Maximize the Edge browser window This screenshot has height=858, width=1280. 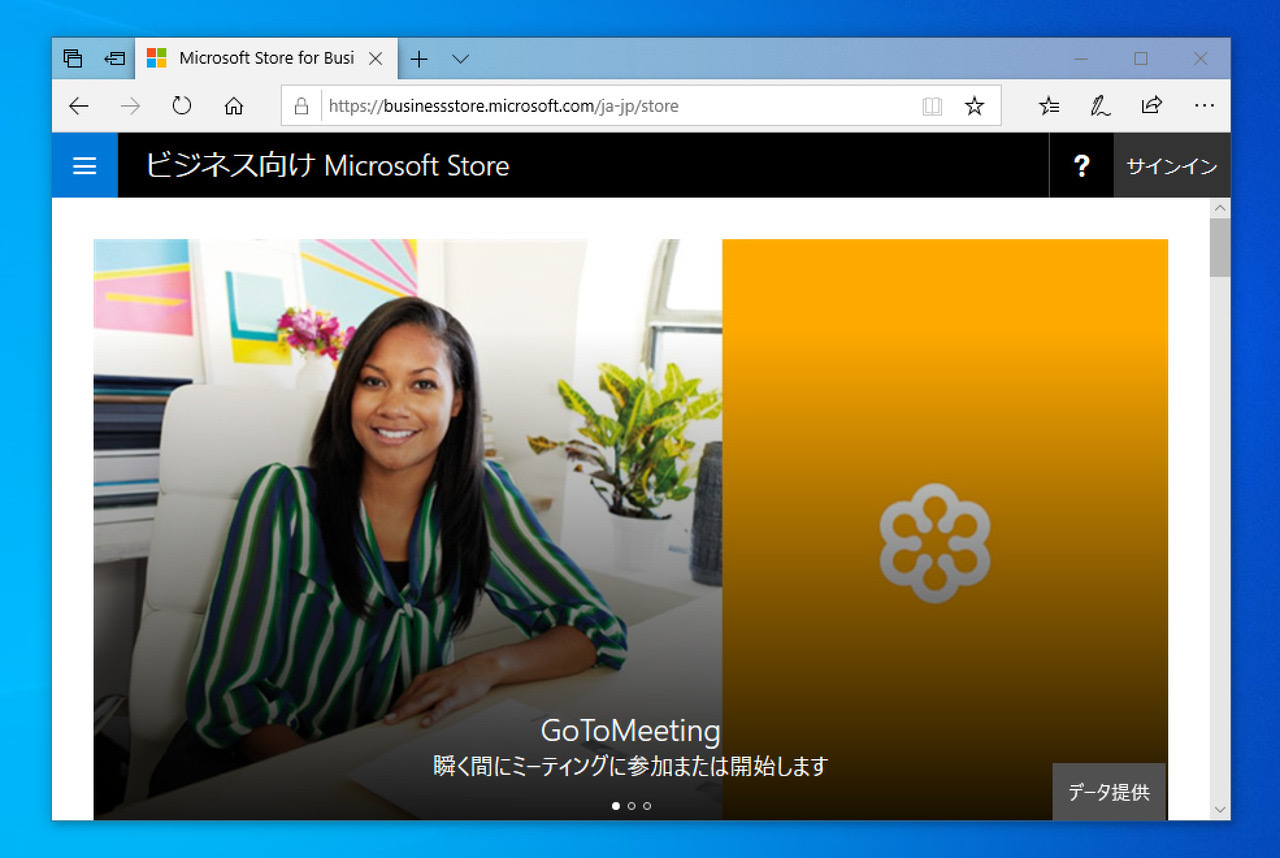tap(1141, 59)
